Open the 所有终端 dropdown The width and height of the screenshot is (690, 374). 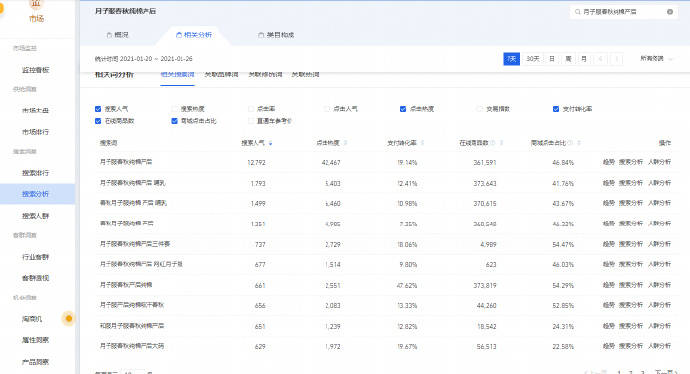click(656, 59)
